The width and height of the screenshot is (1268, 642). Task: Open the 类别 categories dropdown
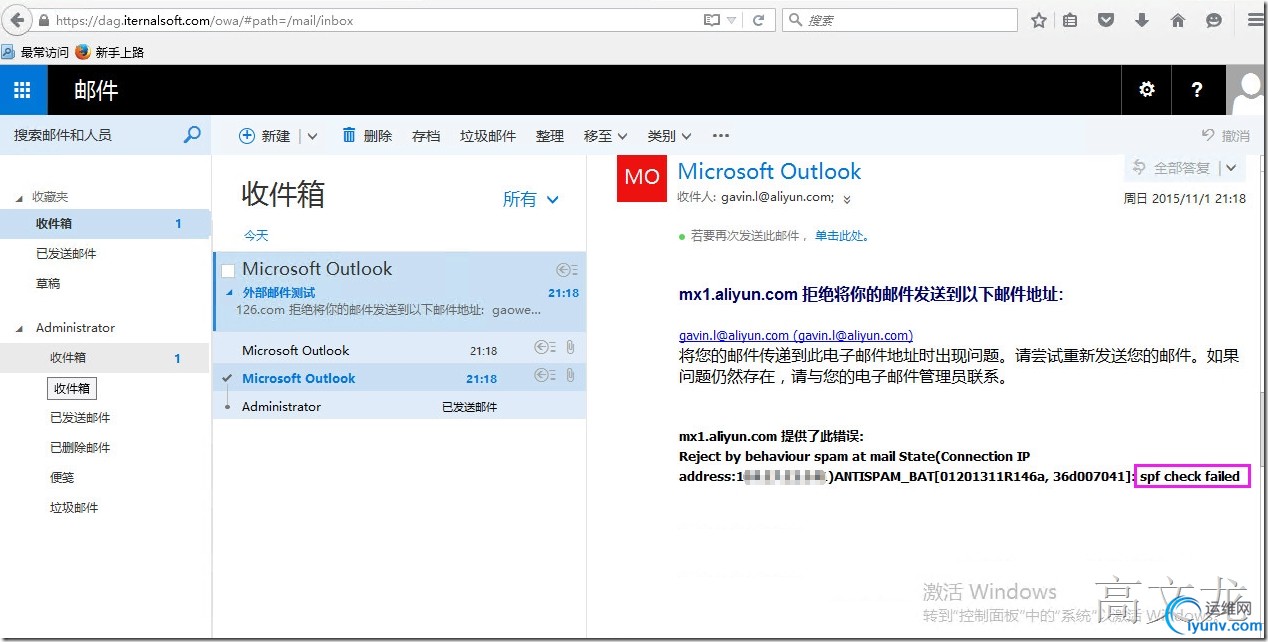(669, 136)
